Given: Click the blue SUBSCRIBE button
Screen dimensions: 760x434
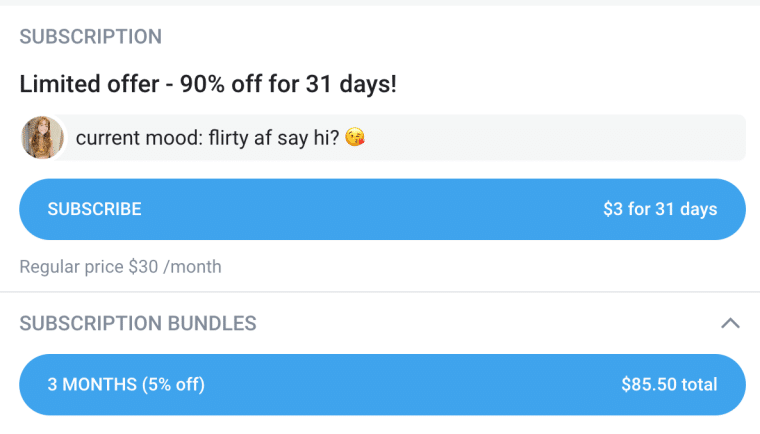Looking at the screenshot, I should 382,209.
